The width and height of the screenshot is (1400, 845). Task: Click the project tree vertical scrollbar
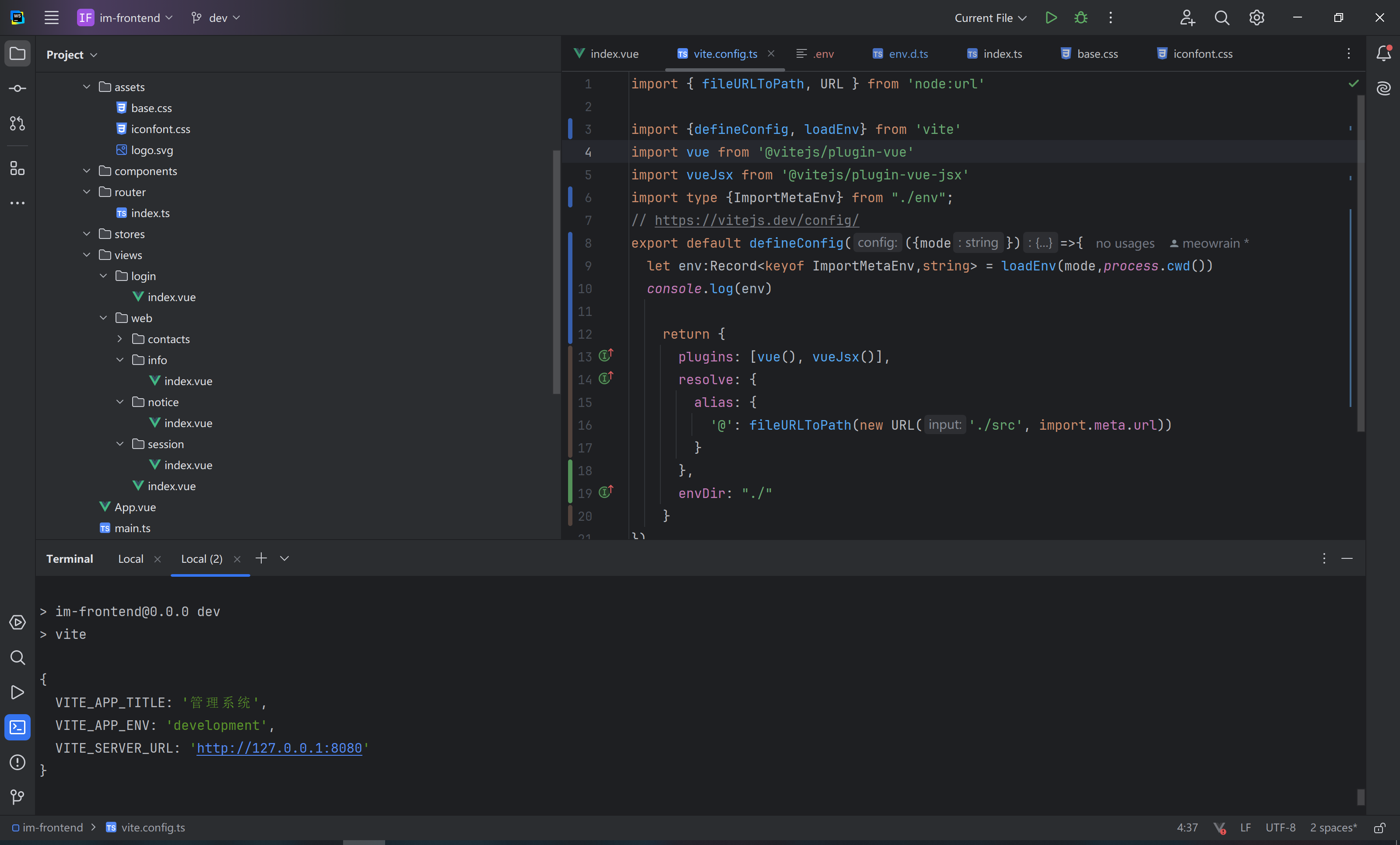click(x=556, y=272)
